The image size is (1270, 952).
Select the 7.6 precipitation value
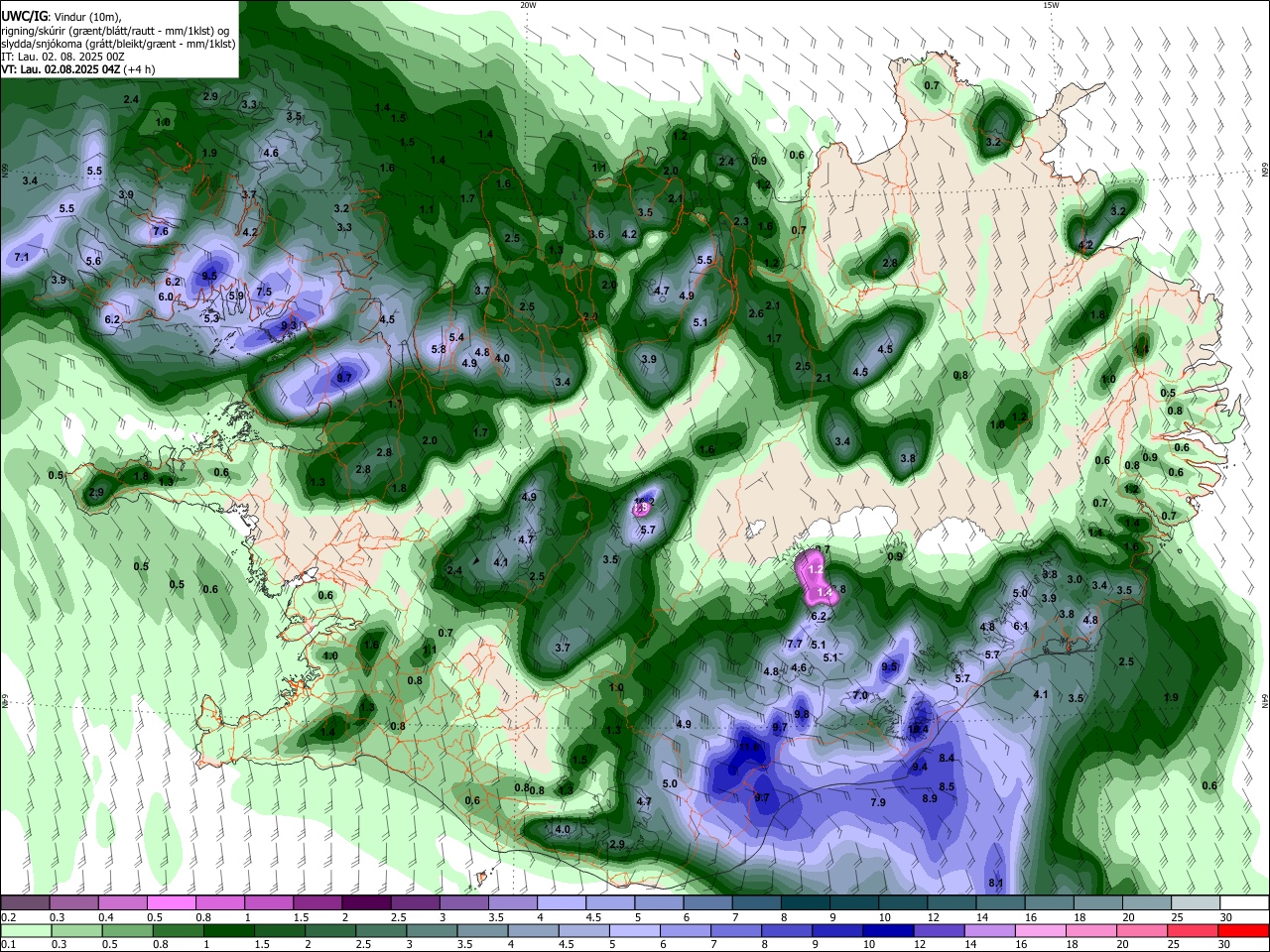tap(161, 231)
